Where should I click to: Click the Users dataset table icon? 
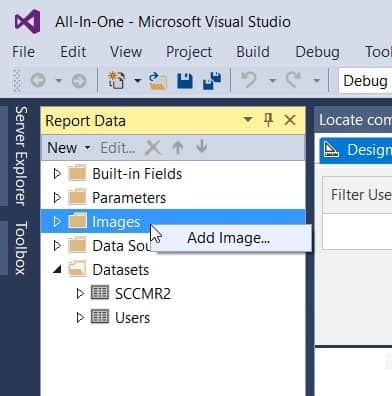click(x=100, y=317)
